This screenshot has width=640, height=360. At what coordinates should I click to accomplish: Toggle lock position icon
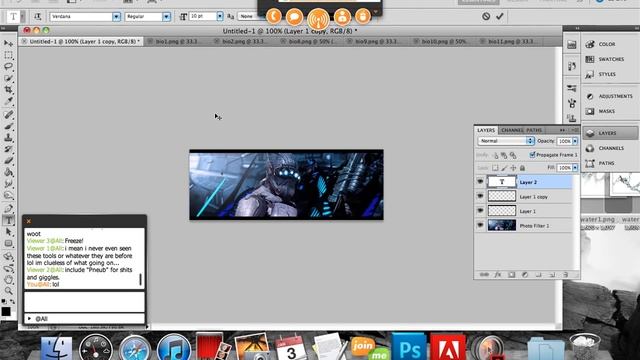(x=513, y=168)
